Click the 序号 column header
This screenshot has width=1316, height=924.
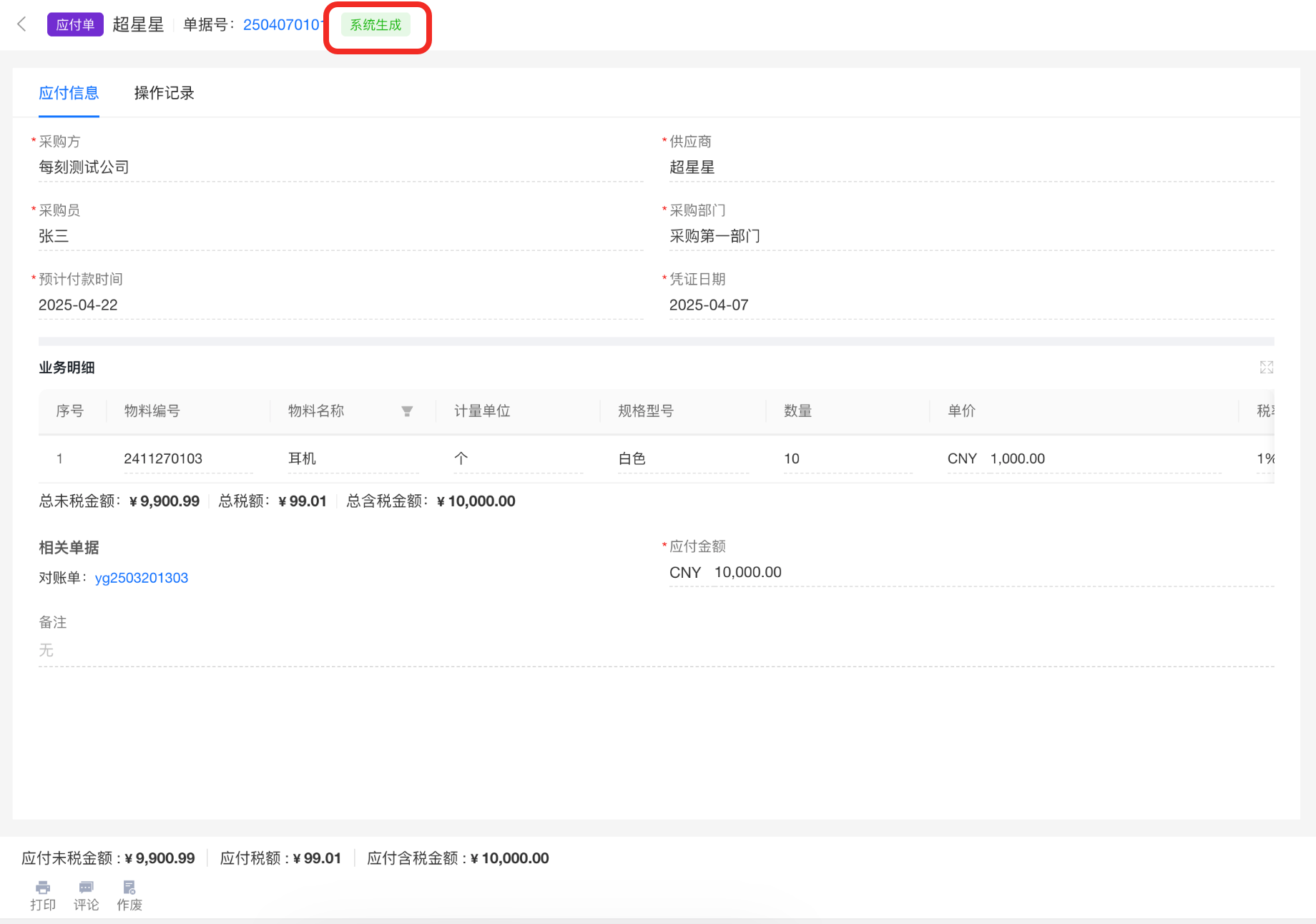(70, 411)
